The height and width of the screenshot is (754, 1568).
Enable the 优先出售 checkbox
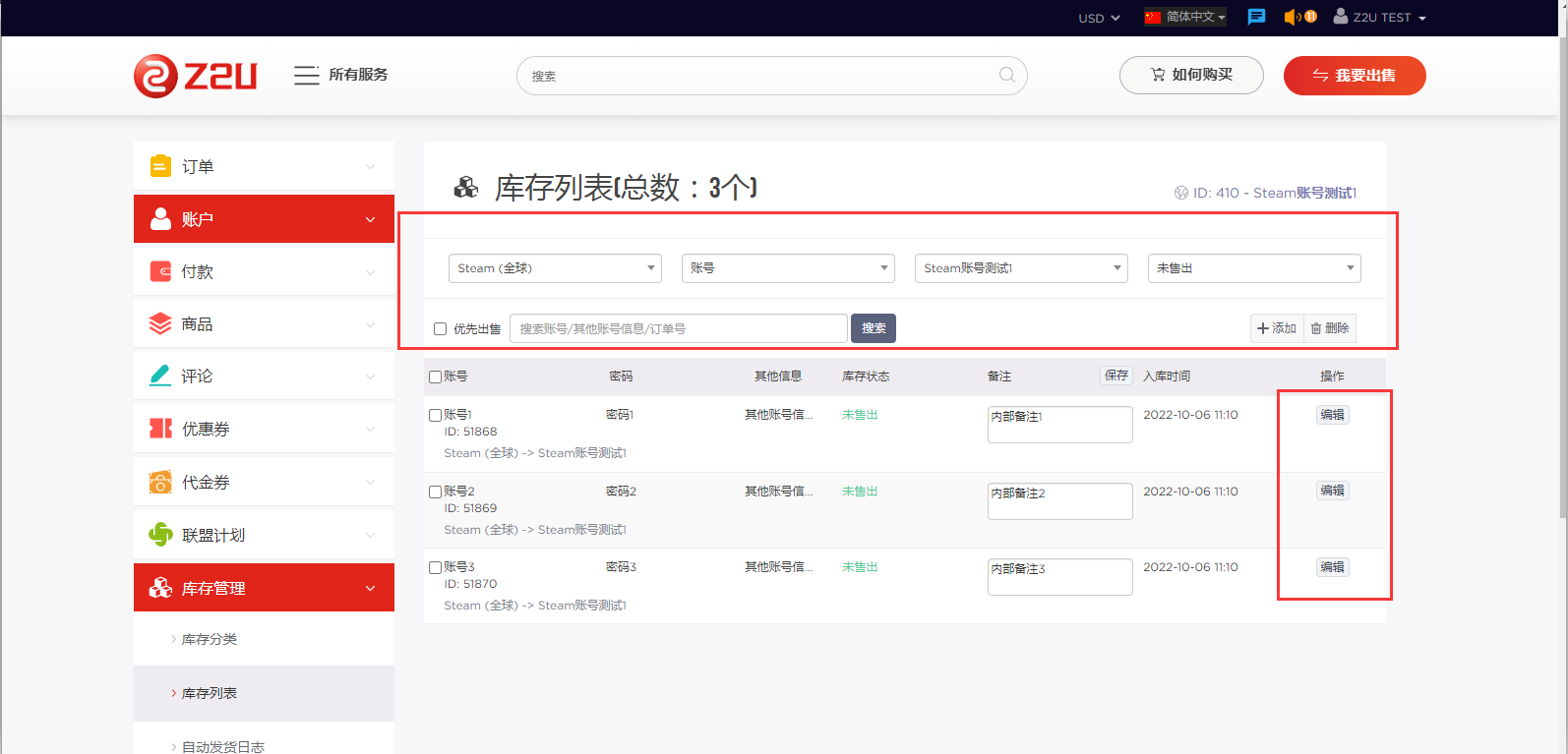coord(441,329)
